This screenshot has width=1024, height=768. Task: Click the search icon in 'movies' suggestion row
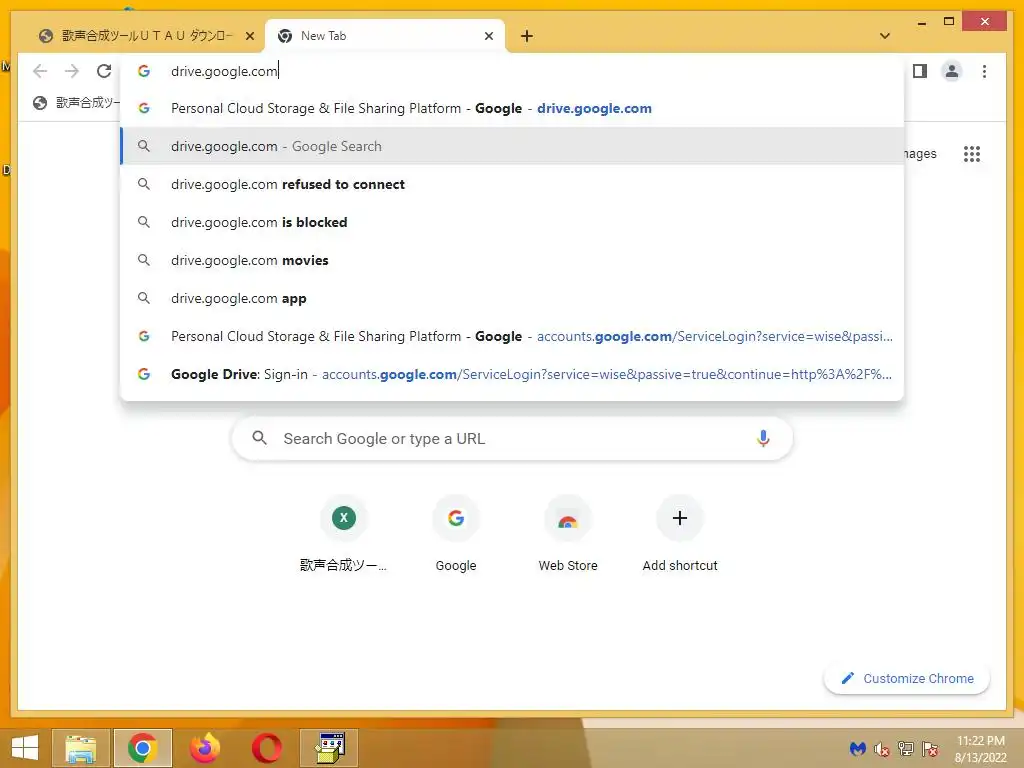pyautogui.click(x=144, y=260)
